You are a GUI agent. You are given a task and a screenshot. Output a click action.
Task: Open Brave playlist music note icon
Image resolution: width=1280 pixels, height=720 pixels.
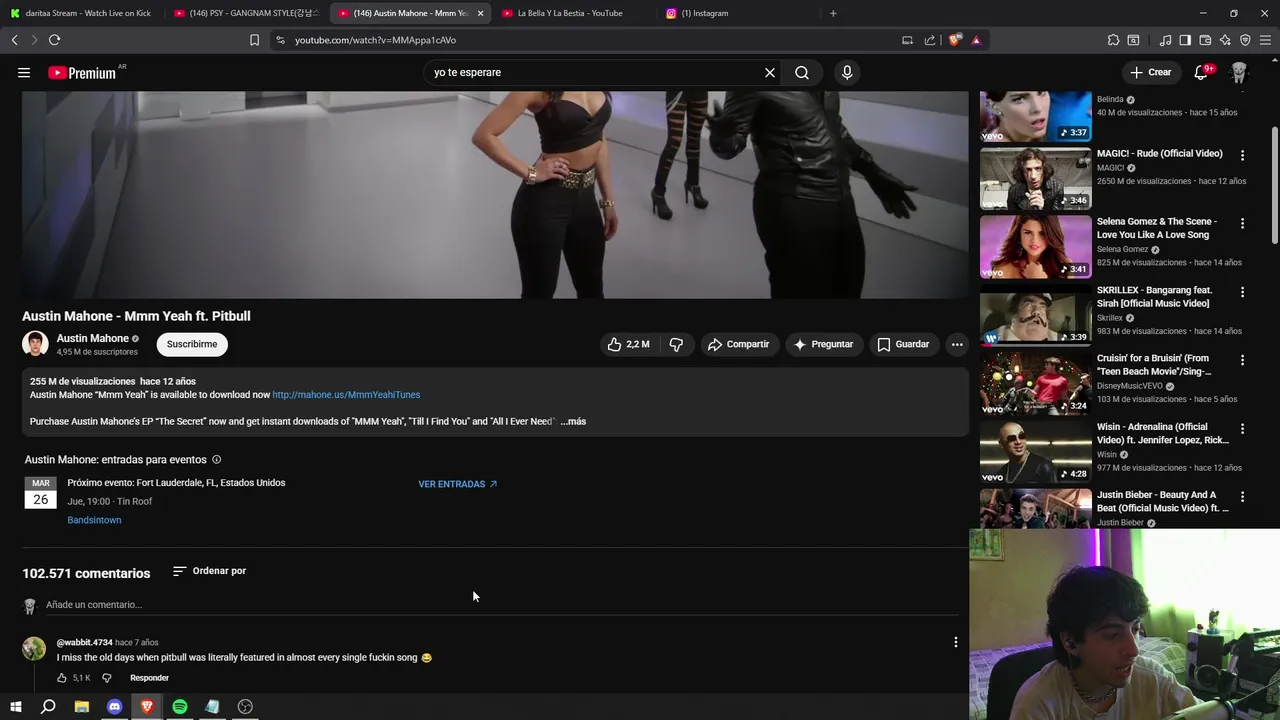pos(1165,40)
